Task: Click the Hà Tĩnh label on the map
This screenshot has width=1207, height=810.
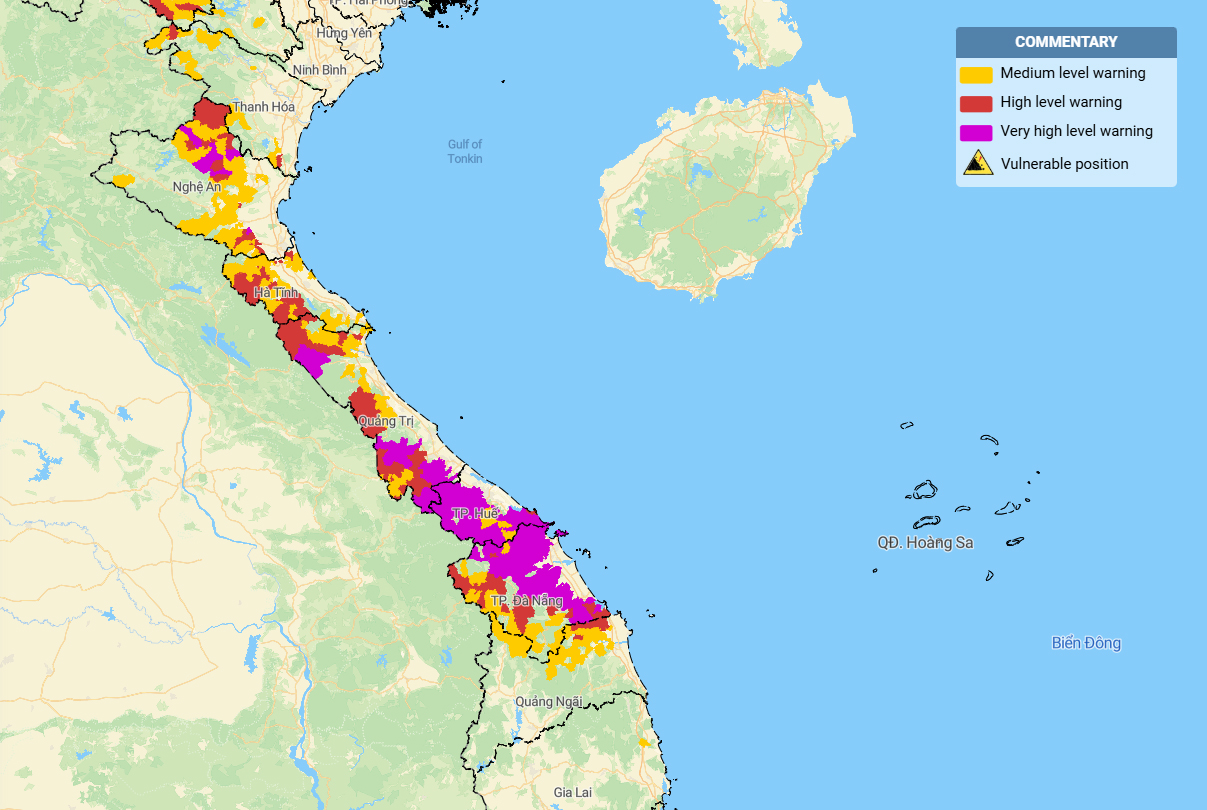Action: pos(276,293)
